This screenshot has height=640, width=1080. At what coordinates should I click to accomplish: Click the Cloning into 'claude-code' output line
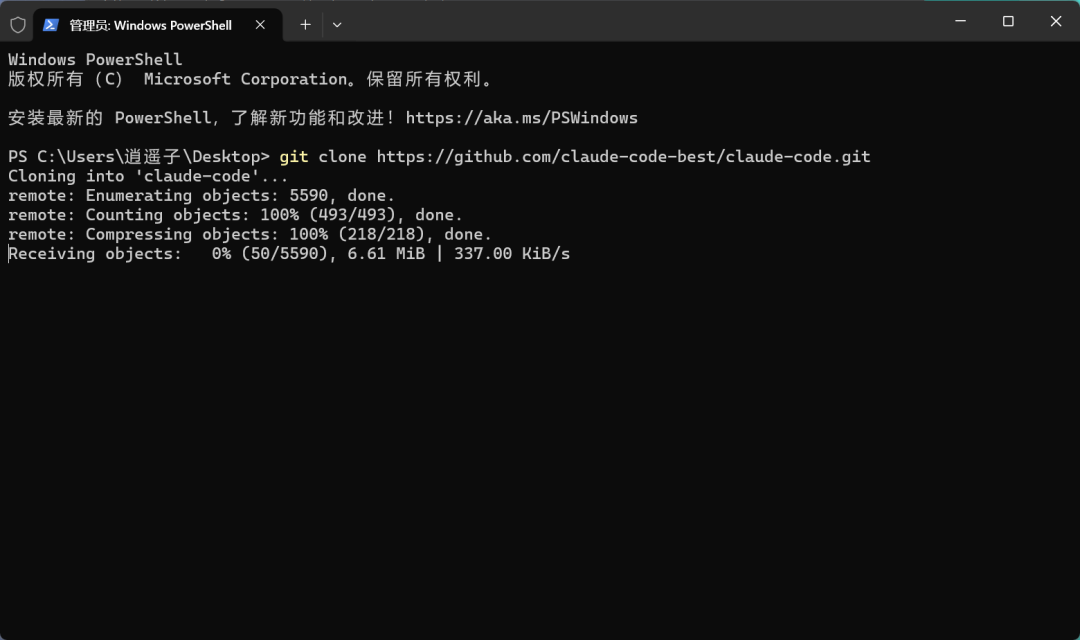click(x=148, y=176)
